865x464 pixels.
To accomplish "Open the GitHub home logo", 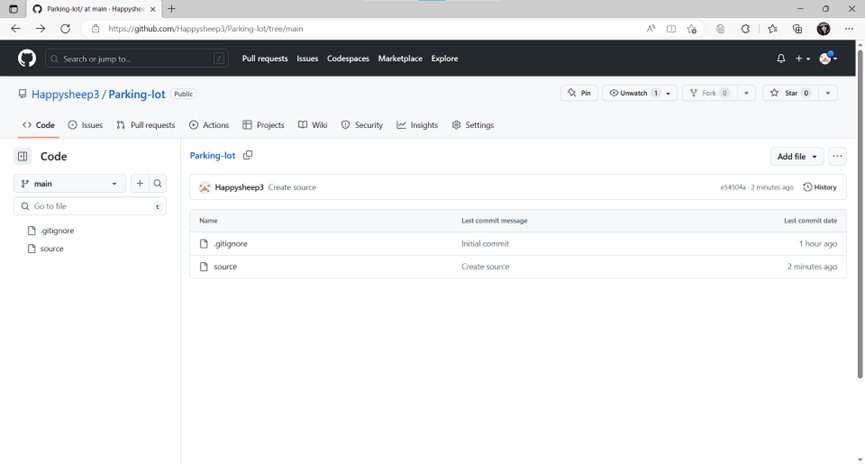I will click(x=26, y=58).
